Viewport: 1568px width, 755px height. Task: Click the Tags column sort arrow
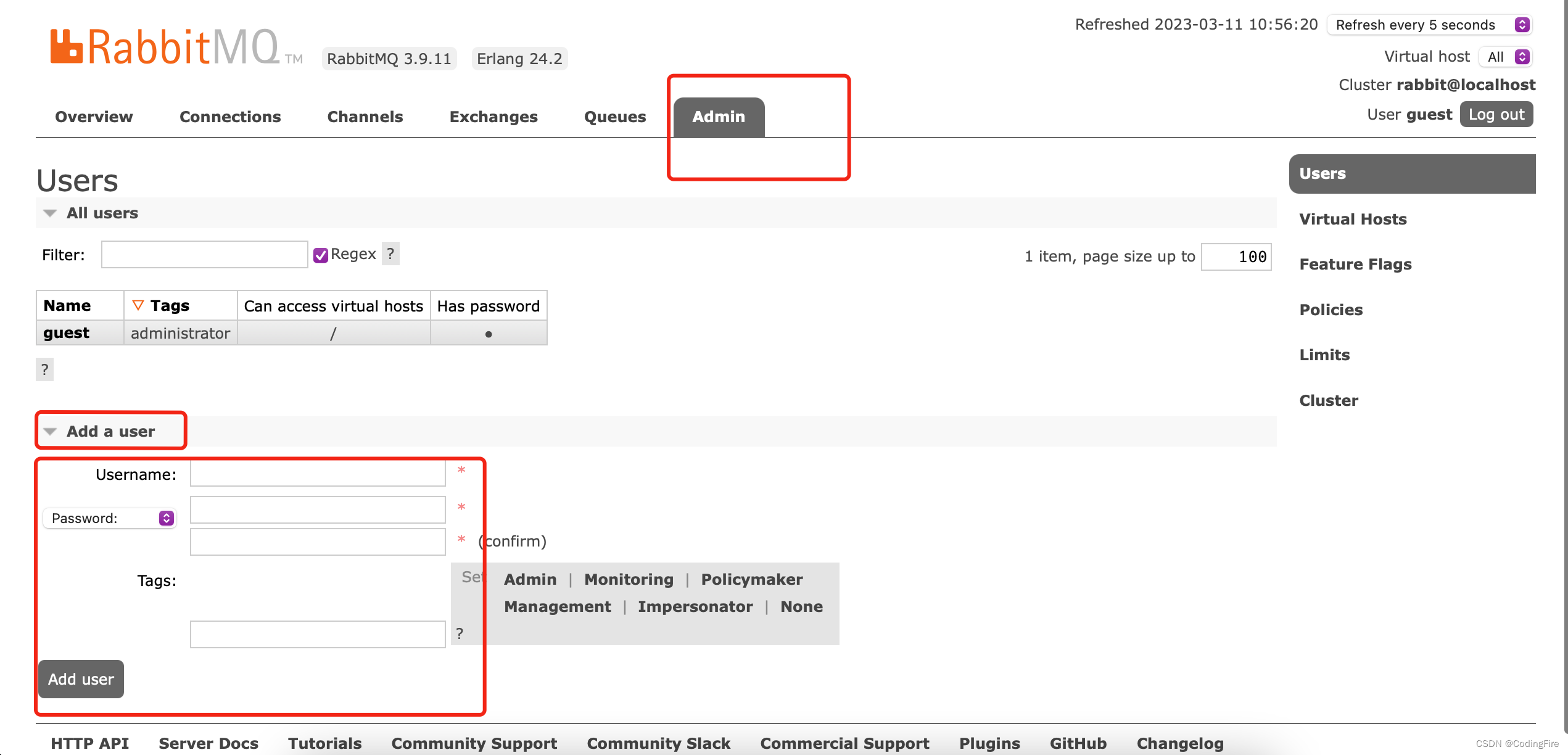pos(138,305)
